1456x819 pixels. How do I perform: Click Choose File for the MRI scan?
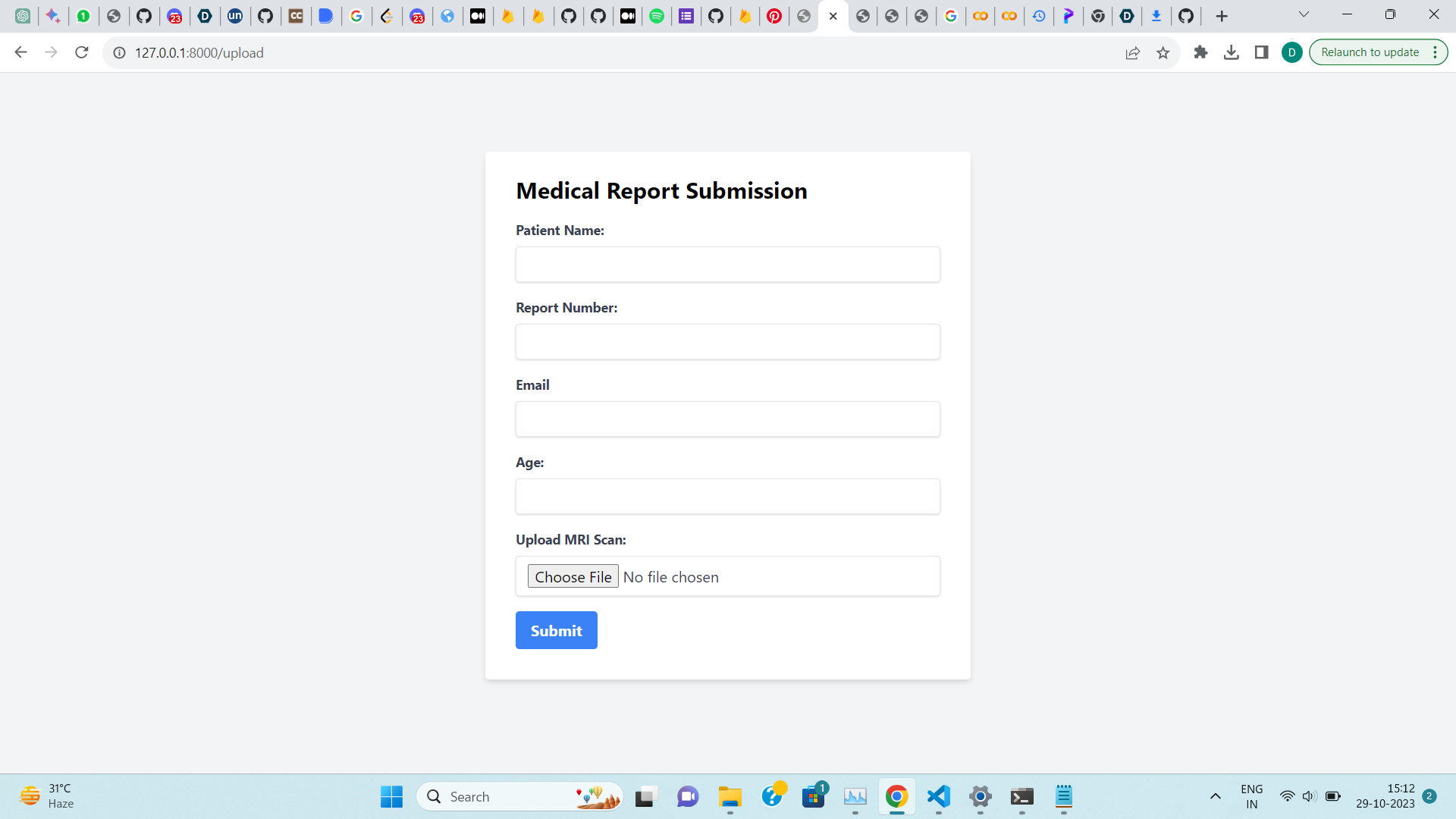pyautogui.click(x=573, y=576)
